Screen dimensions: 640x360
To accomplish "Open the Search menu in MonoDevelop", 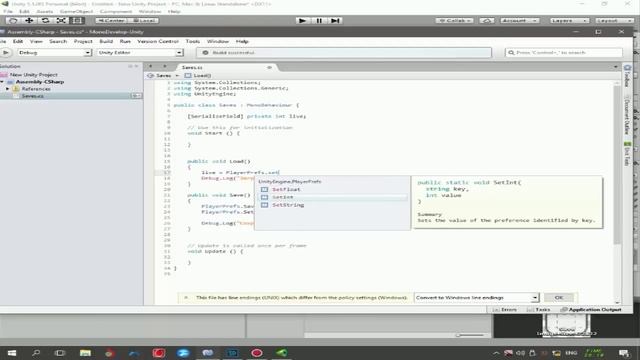I will coord(58,41).
